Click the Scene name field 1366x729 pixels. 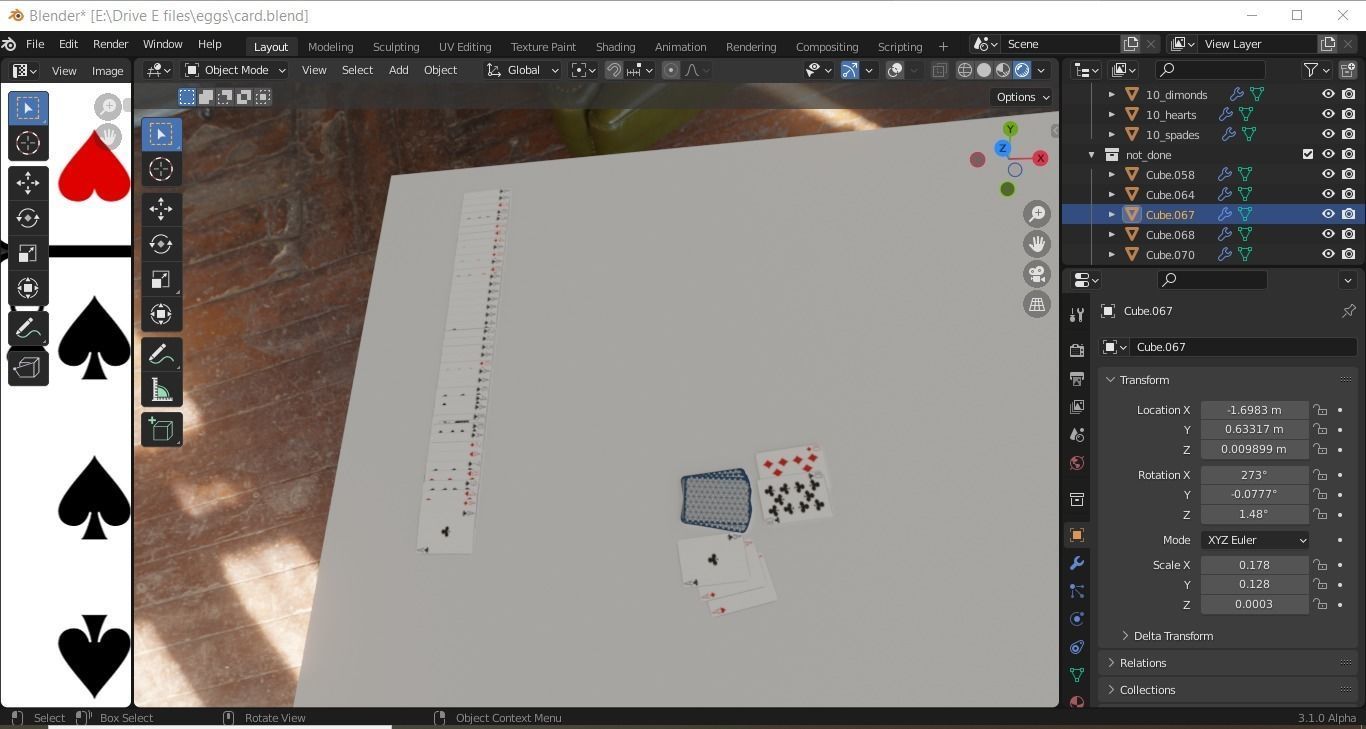[x=1062, y=44]
